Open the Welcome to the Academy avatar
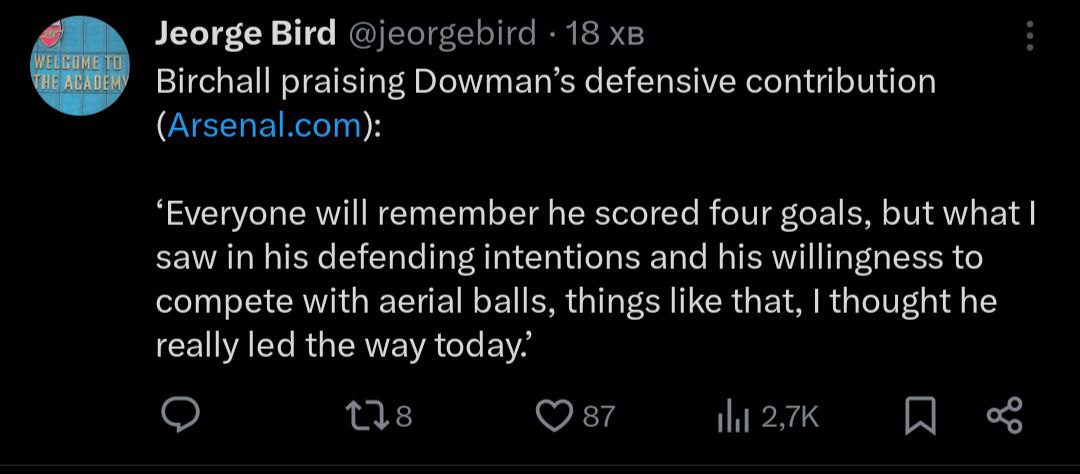The width and height of the screenshot is (1080, 474). tap(82, 68)
